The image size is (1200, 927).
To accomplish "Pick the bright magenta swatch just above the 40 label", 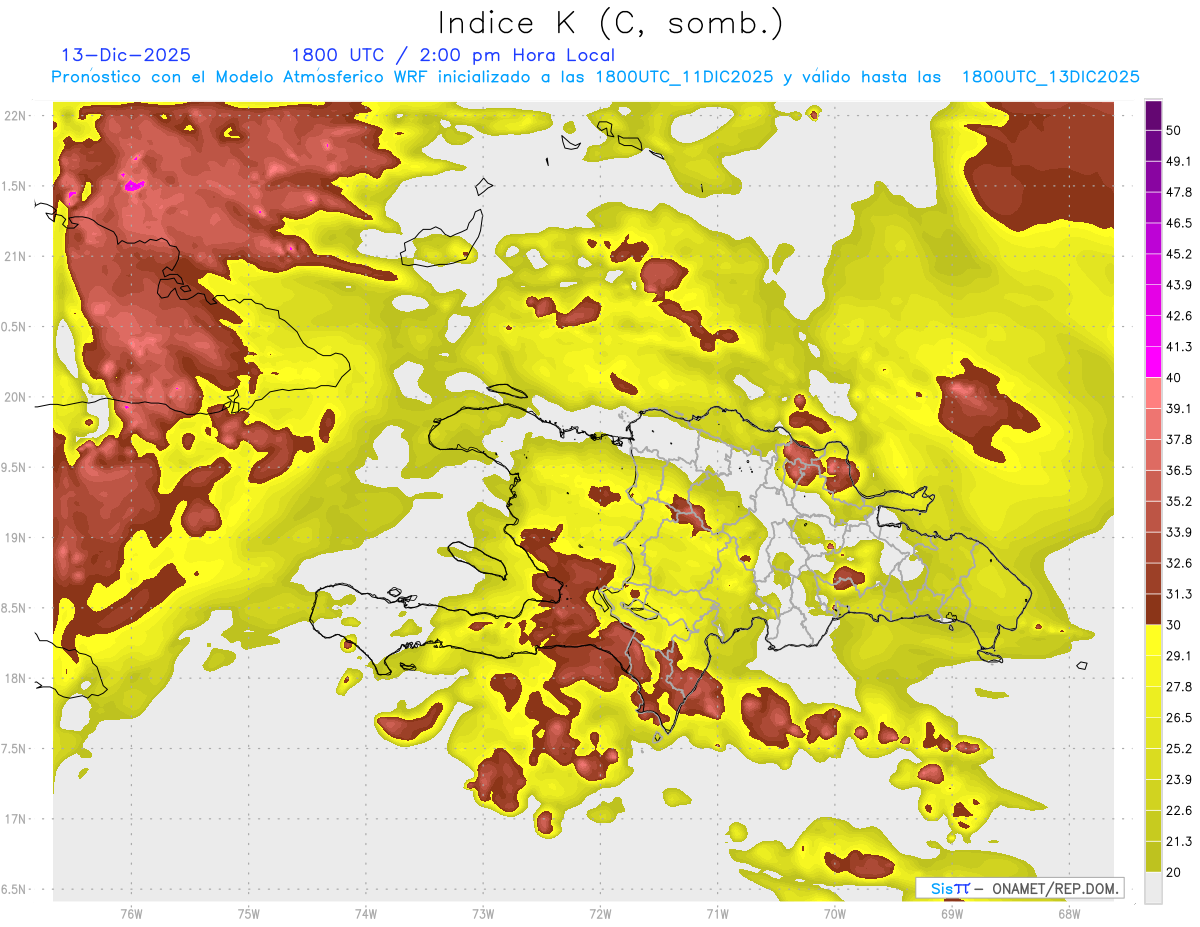I will click(1153, 360).
